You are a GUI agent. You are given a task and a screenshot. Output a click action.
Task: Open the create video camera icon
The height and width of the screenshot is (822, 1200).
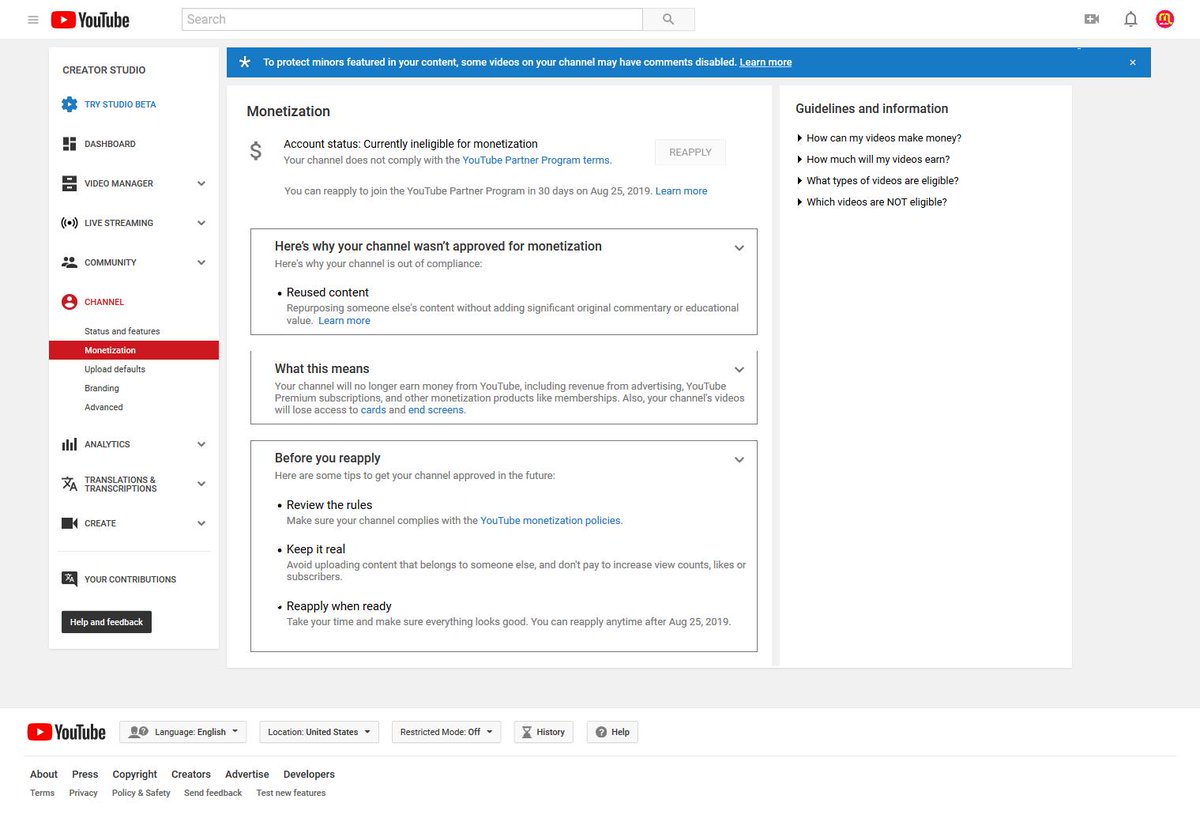click(x=1092, y=19)
